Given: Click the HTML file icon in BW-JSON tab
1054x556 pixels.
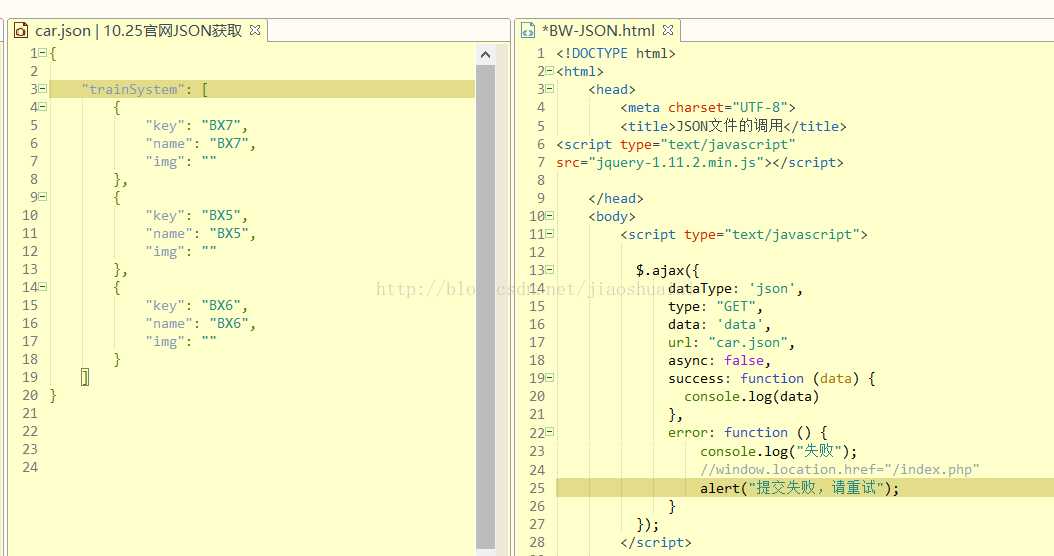Looking at the screenshot, I should (528, 31).
